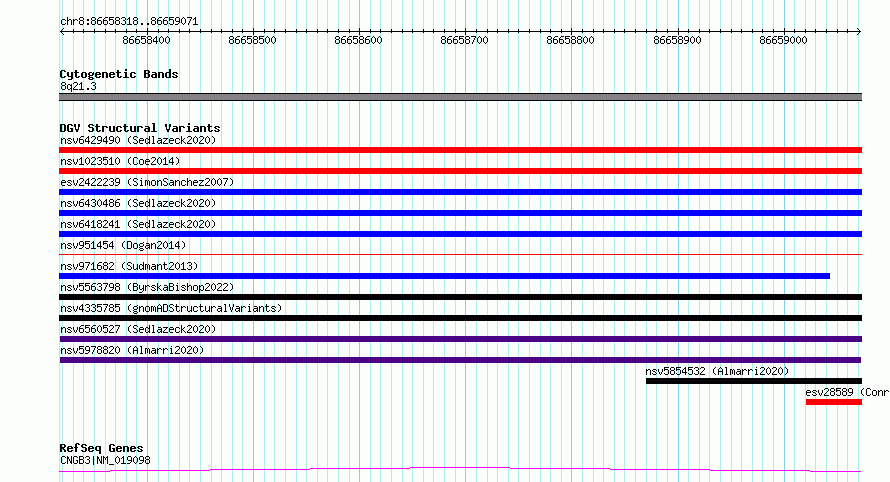Click label nsv971682 (Sudmant2013)
Screen dimensions: 890x482
(x=129, y=266)
